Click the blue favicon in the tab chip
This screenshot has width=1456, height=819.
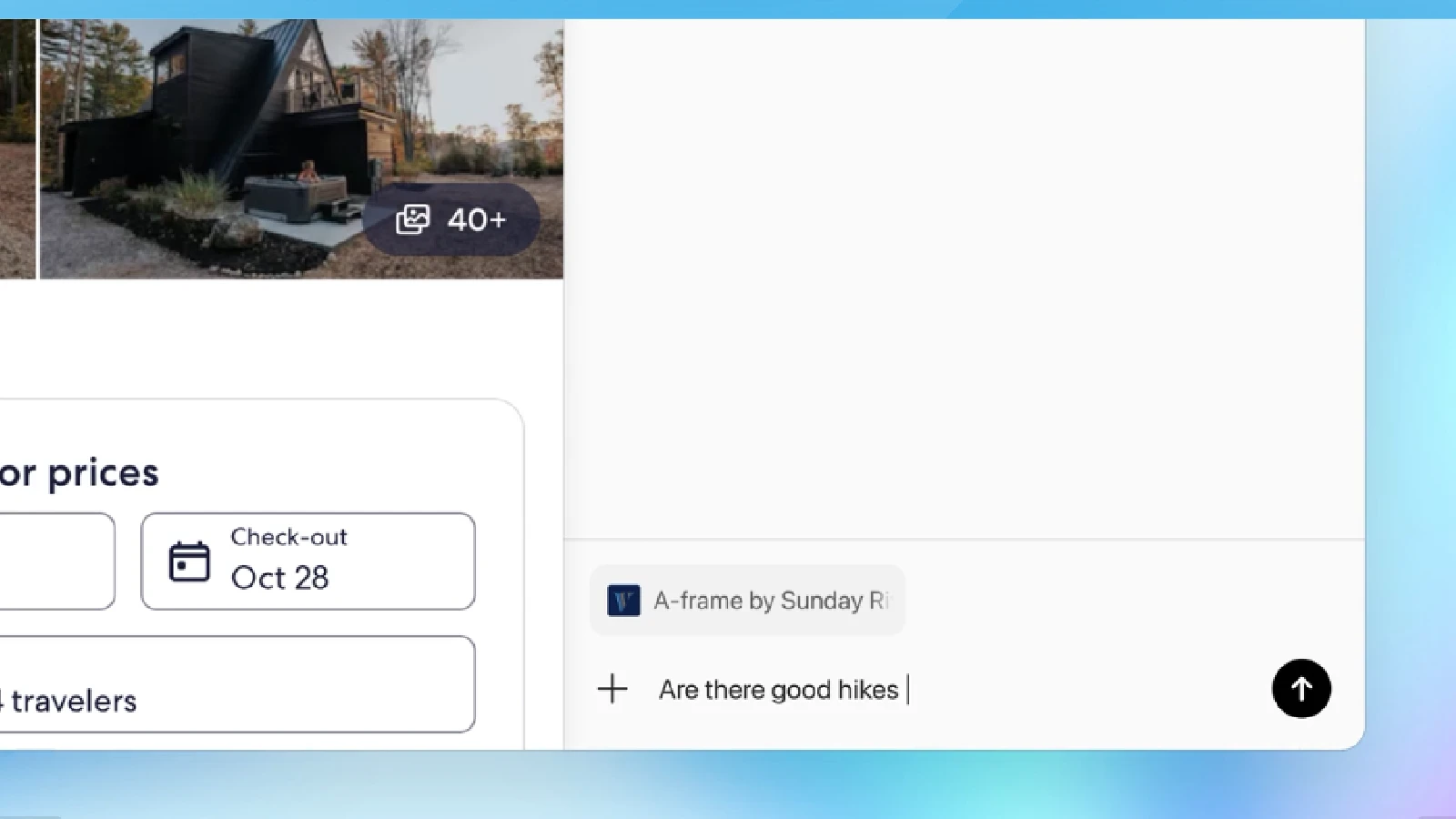[623, 601]
